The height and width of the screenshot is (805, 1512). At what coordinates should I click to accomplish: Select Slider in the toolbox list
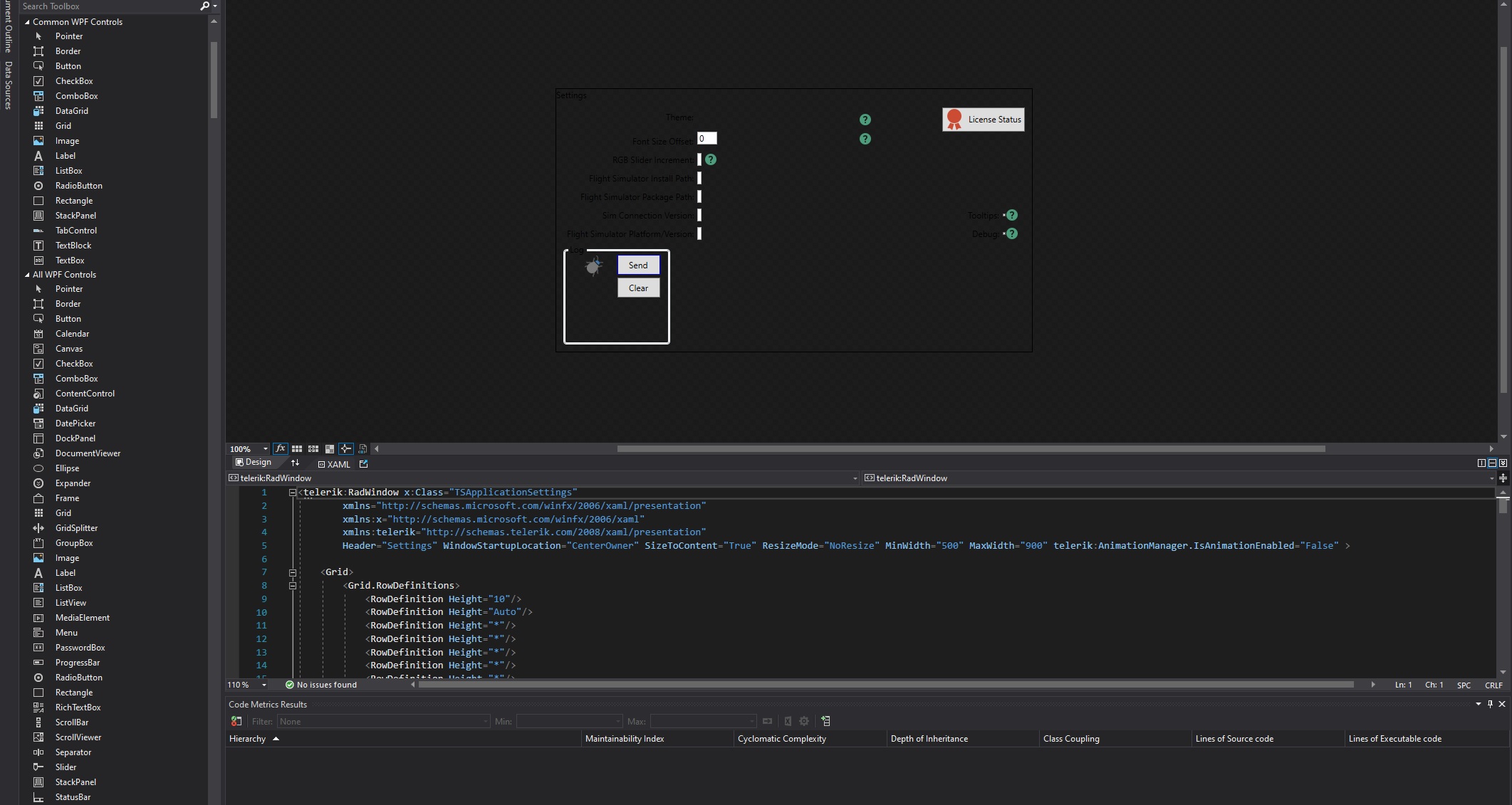[x=66, y=767]
